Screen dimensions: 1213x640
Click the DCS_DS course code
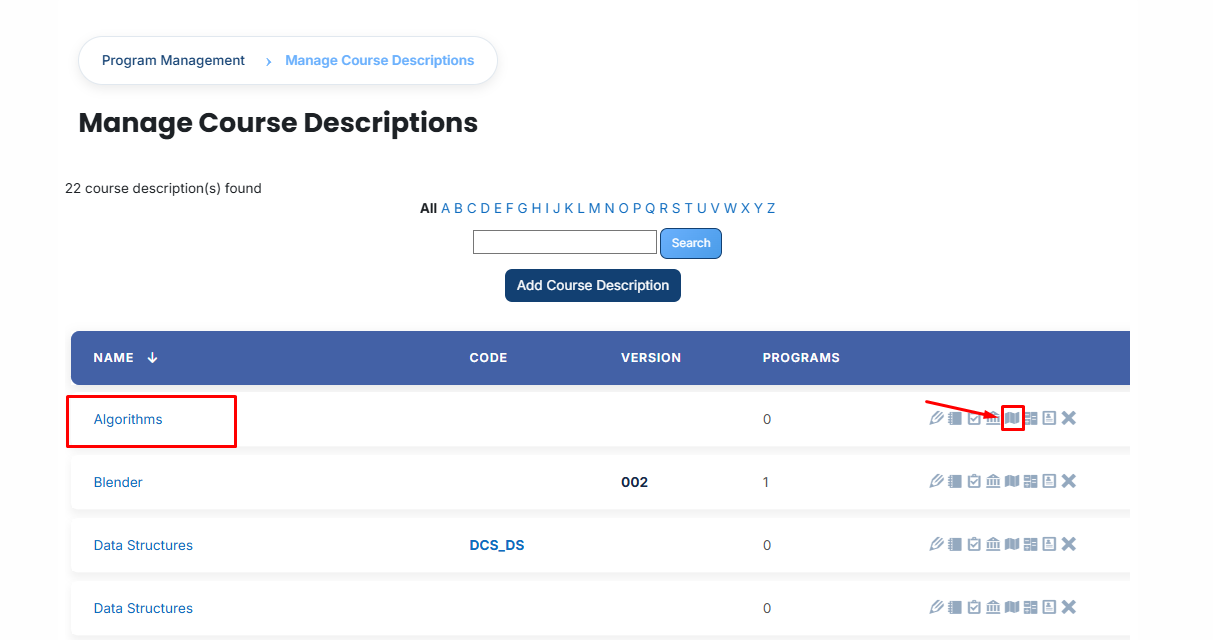(497, 545)
